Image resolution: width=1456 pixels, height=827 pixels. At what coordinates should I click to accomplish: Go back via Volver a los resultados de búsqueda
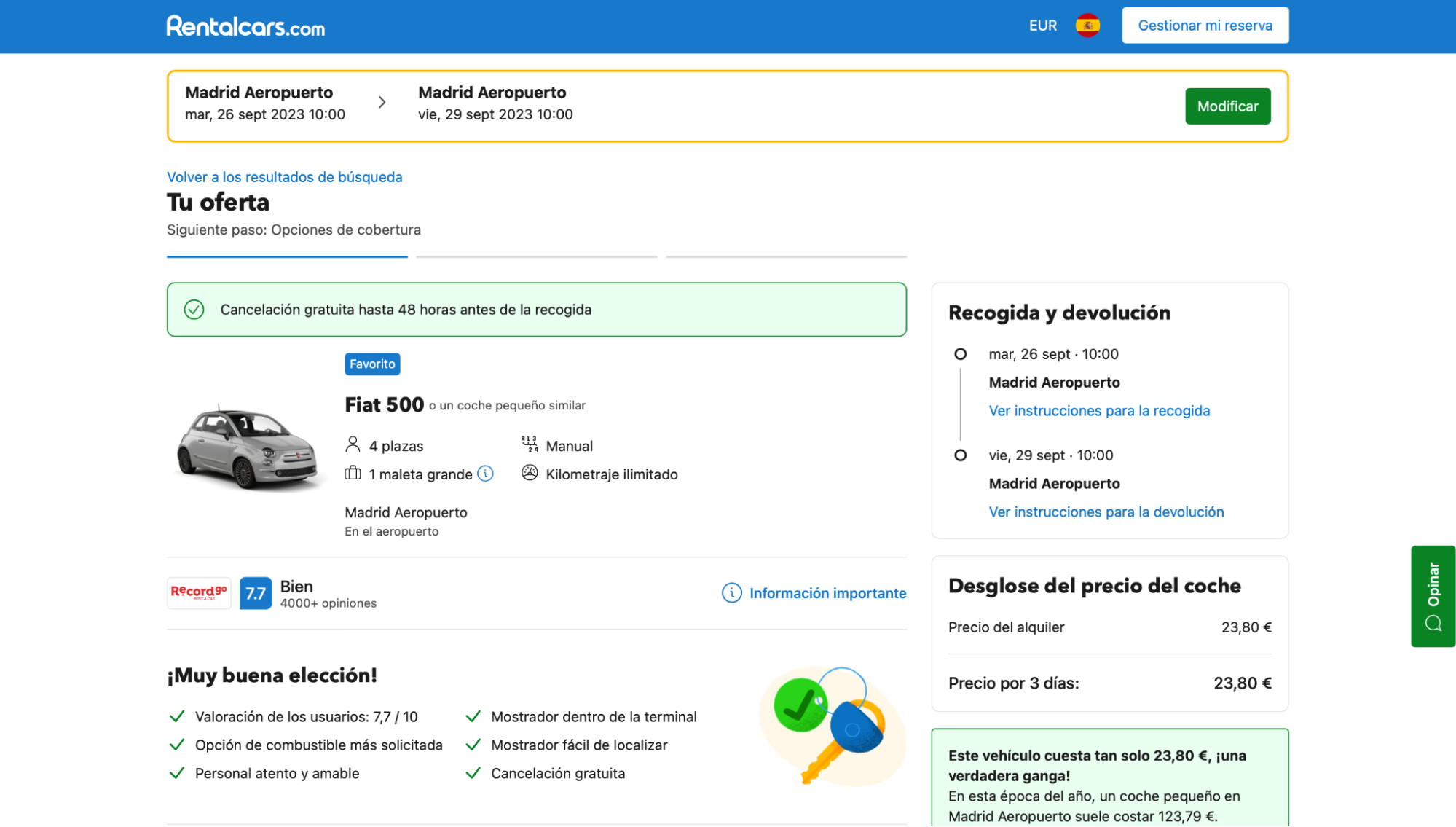[284, 177]
